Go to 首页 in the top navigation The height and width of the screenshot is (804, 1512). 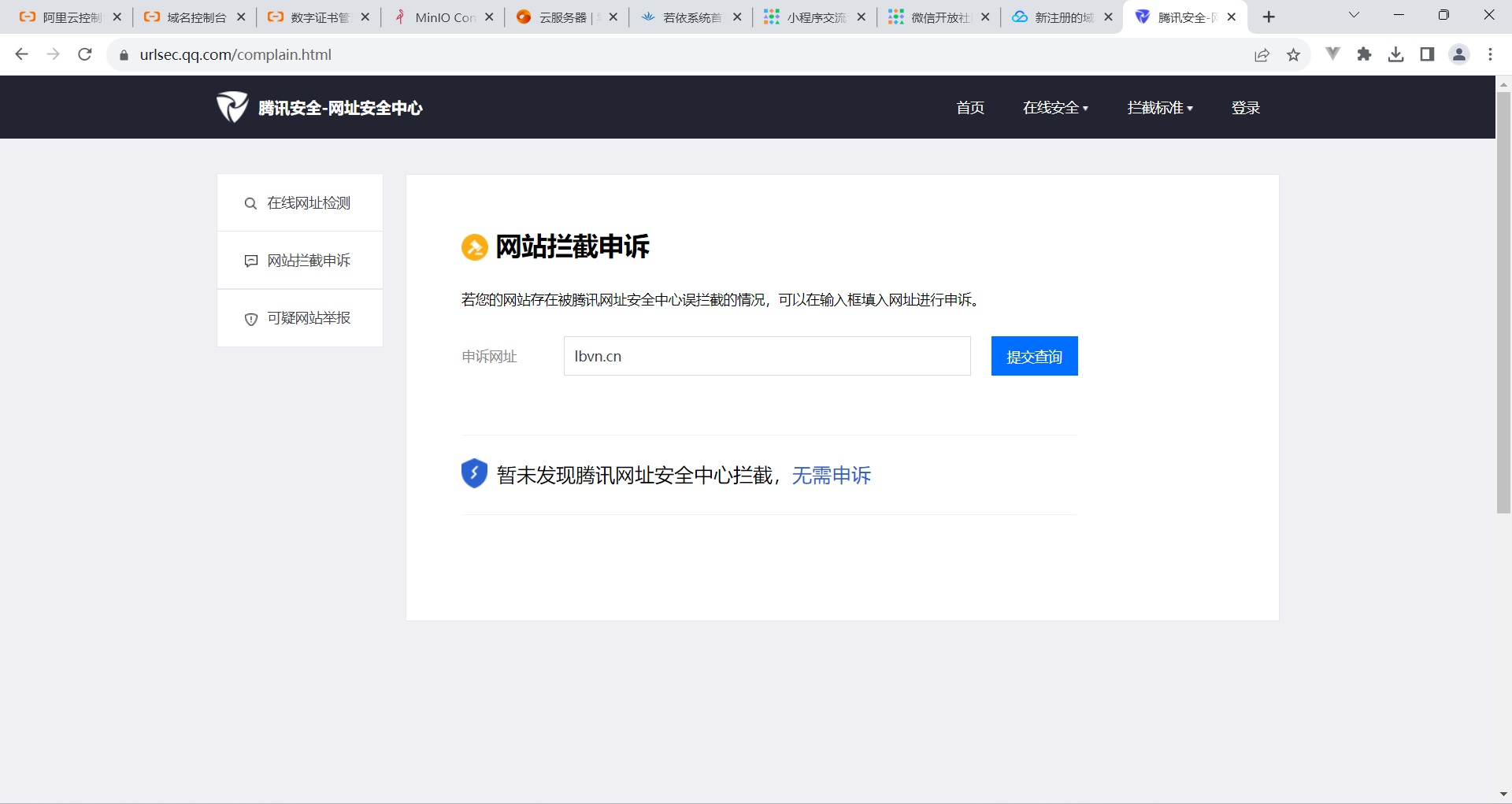coord(970,108)
